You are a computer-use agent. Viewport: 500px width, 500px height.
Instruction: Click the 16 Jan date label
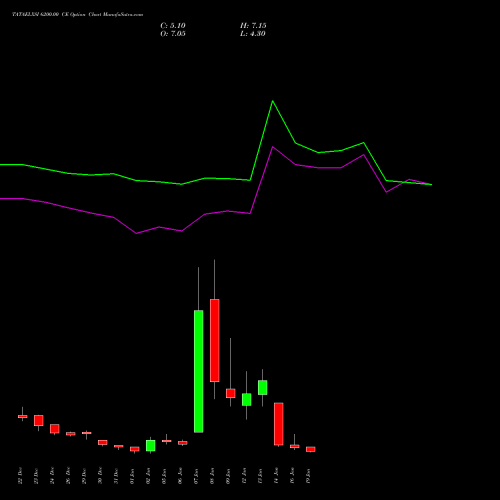292,476
